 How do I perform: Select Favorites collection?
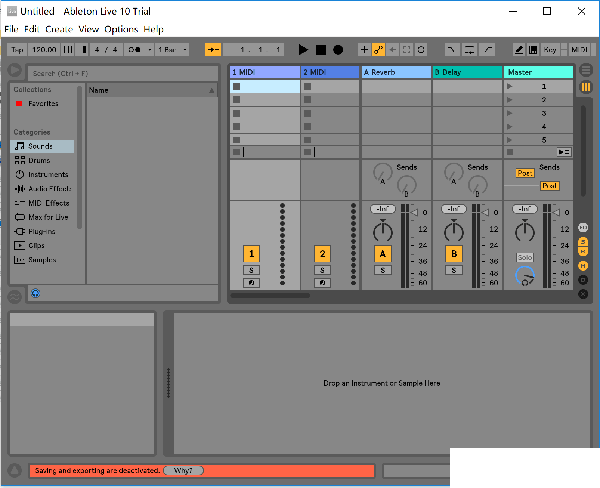tap(43, 103)
